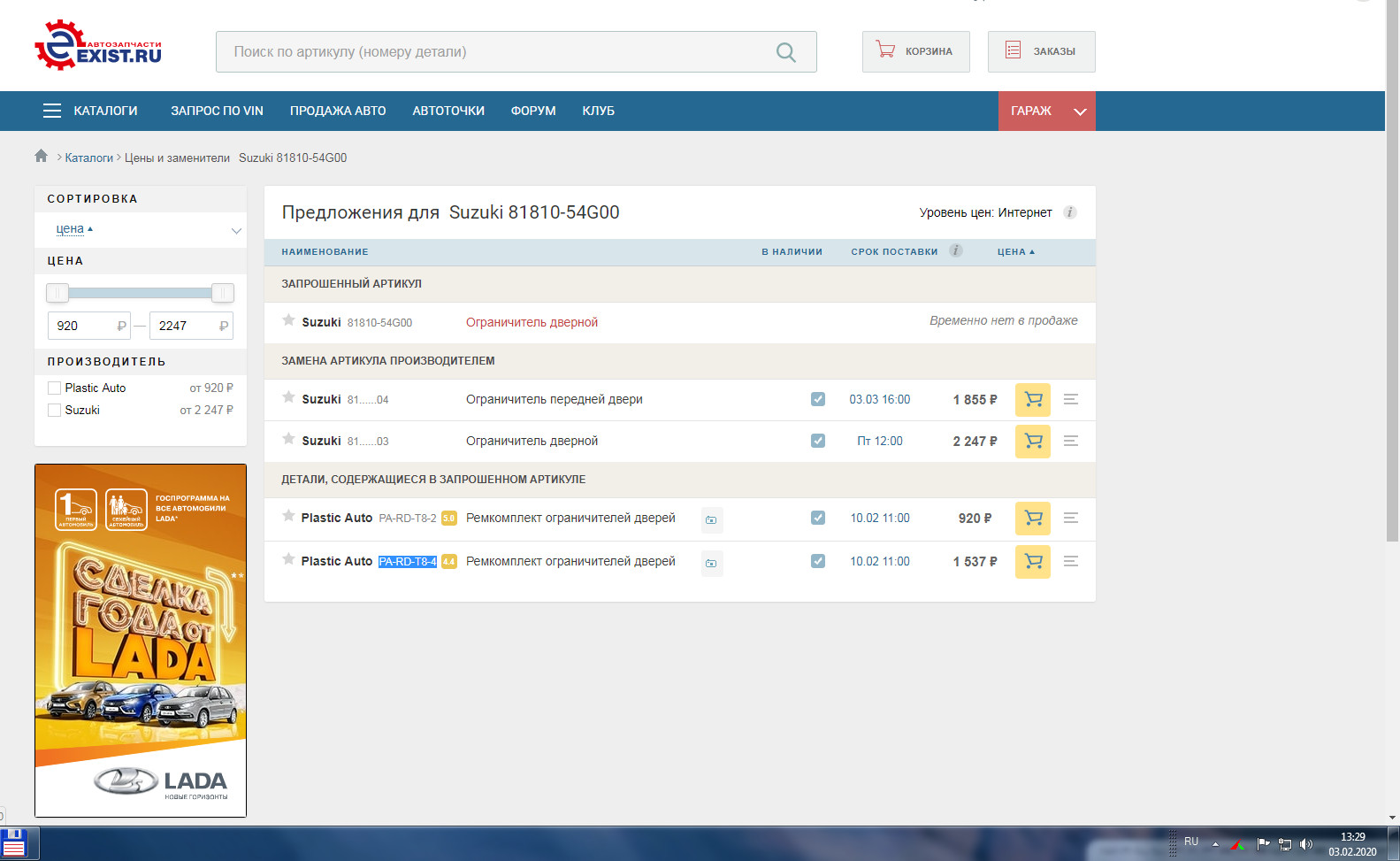Favorite the Plastic Auto PA-RD-T8-2 star

(288, 516)
